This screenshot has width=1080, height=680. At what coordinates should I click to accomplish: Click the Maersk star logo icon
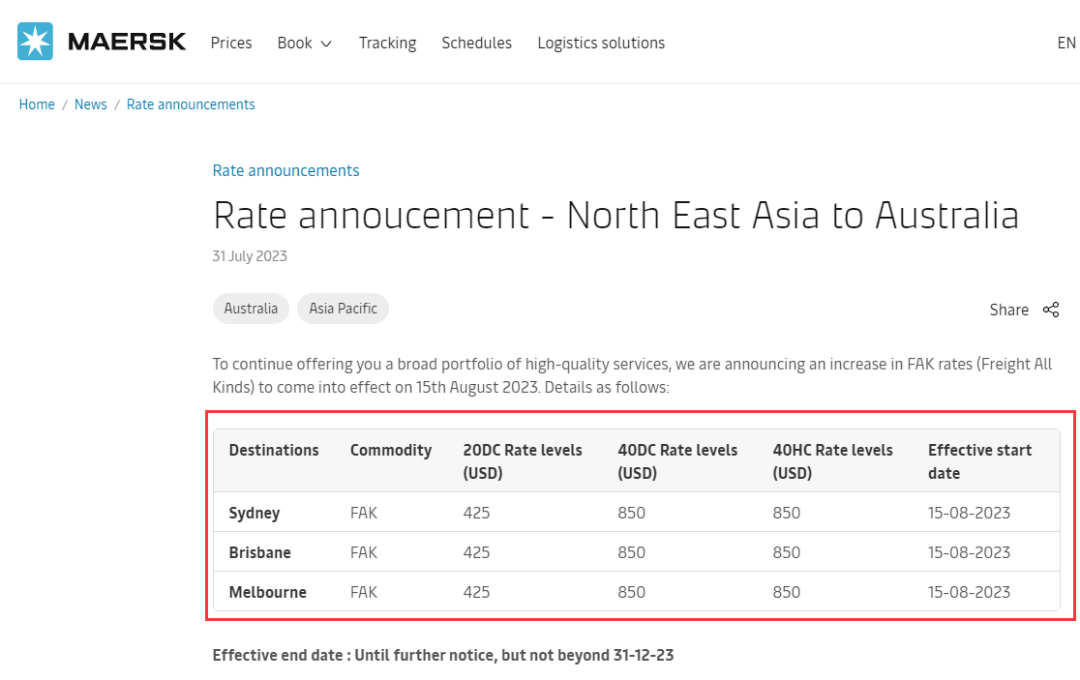click(x=35, y=41)
